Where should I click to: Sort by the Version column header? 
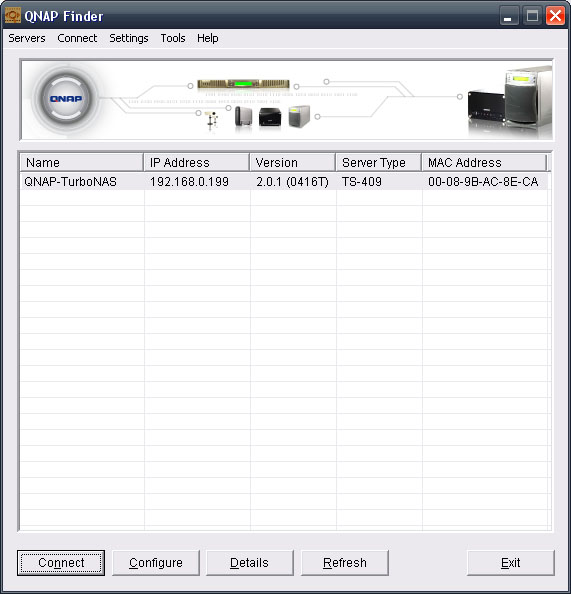293,163
